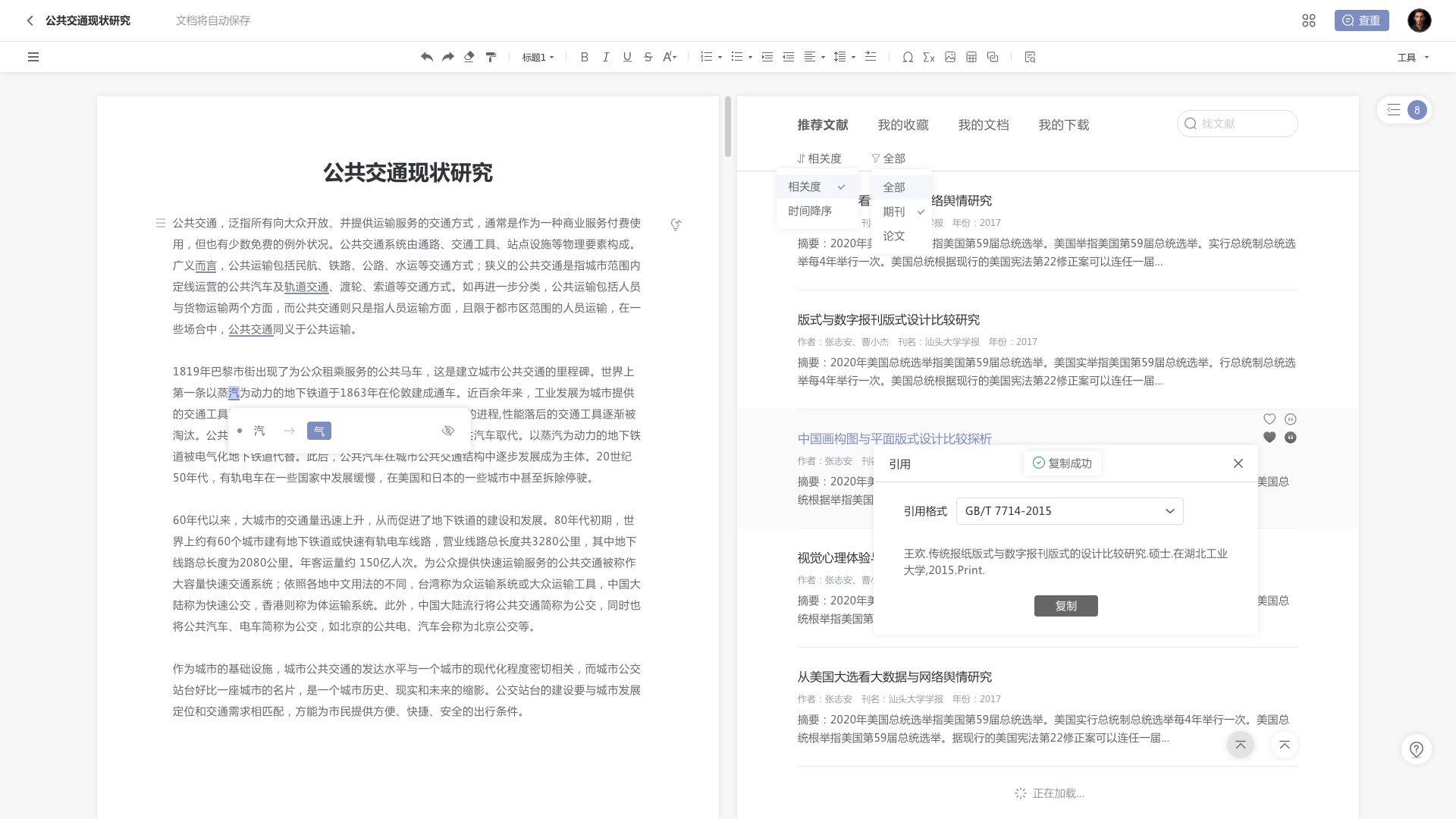Cite article with outlined quote icon
This screenshot has height=819, width=1456.
pyautogui.click(x=1291, y=419)
